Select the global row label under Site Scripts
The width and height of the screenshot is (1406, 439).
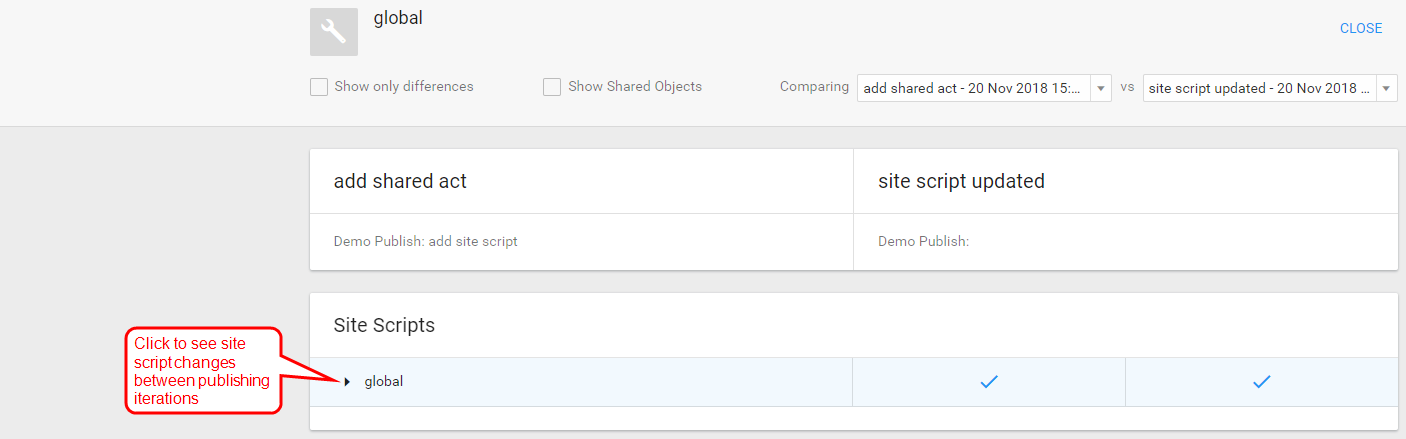pyautogui.click(x=384, y=381)
